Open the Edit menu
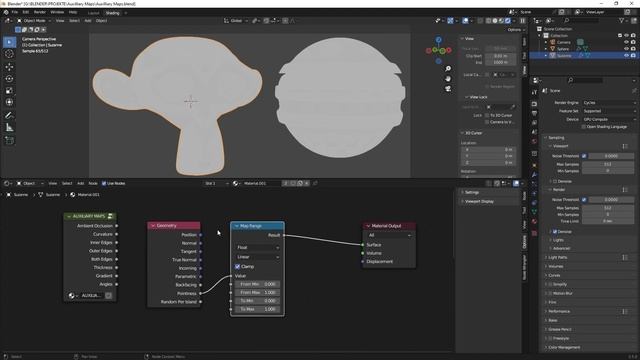Screen dimensions: 640x360 [x=25, y=12]
